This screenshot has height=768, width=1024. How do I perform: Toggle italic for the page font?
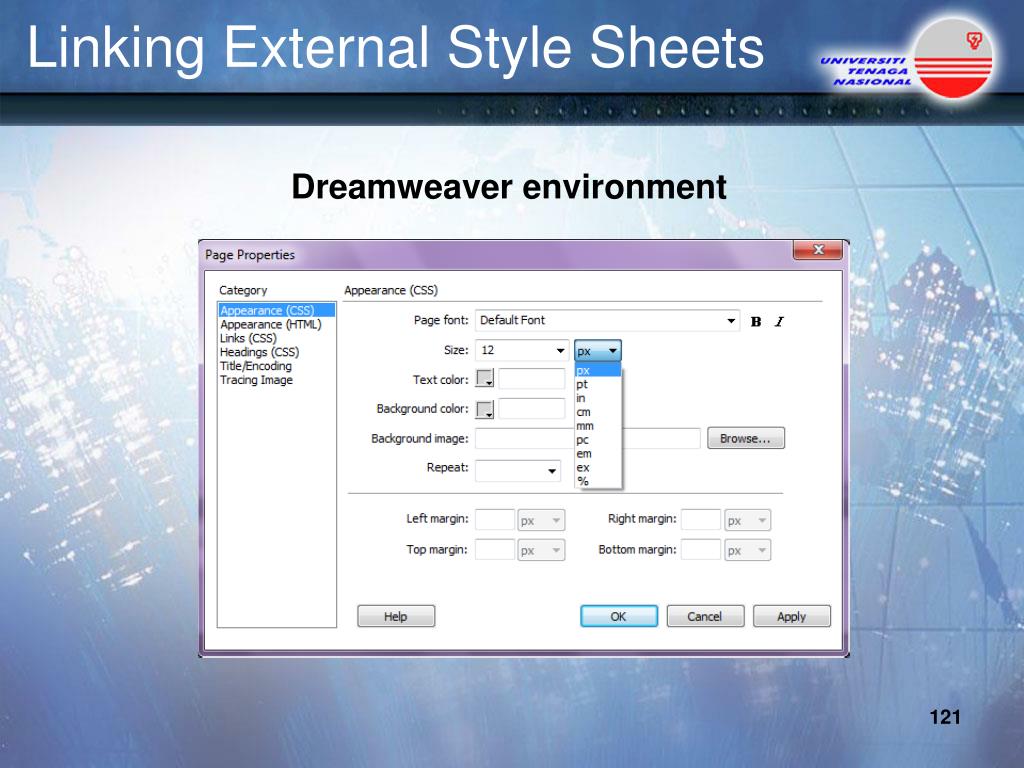coord(779,321)
